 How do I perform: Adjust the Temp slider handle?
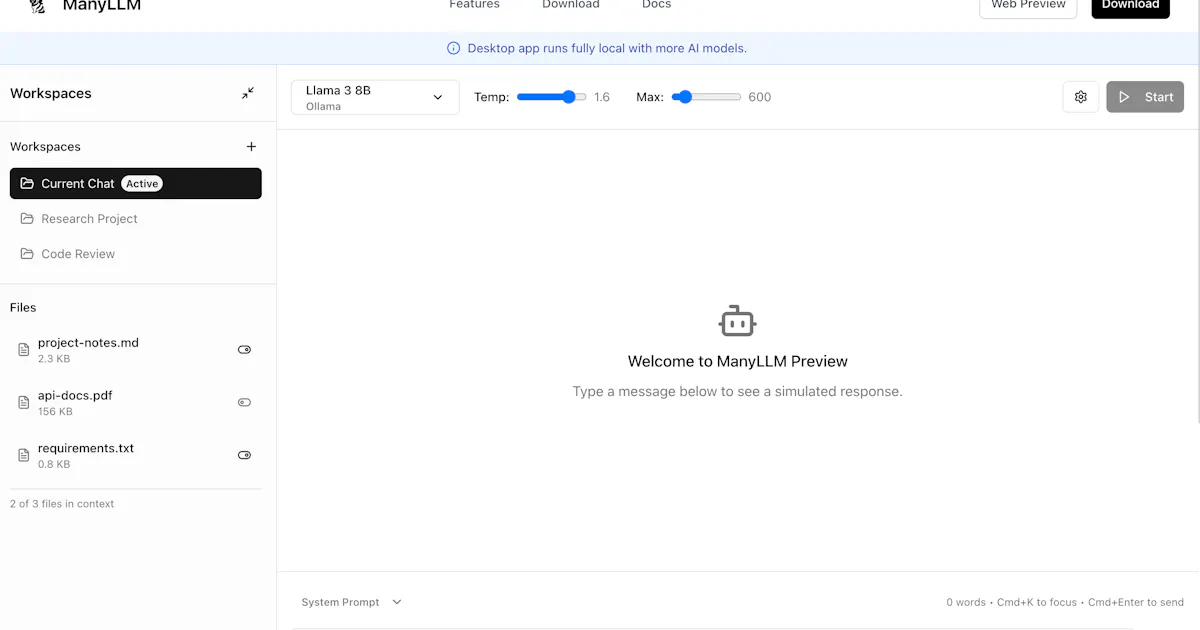(569, 97)
